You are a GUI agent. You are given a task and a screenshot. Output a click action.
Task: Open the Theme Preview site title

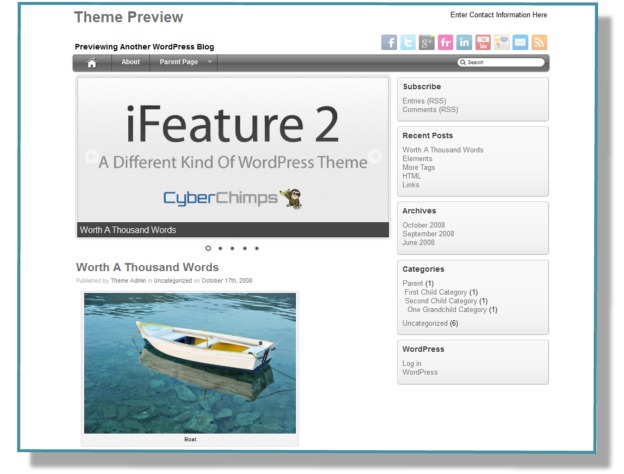[129, 17]
